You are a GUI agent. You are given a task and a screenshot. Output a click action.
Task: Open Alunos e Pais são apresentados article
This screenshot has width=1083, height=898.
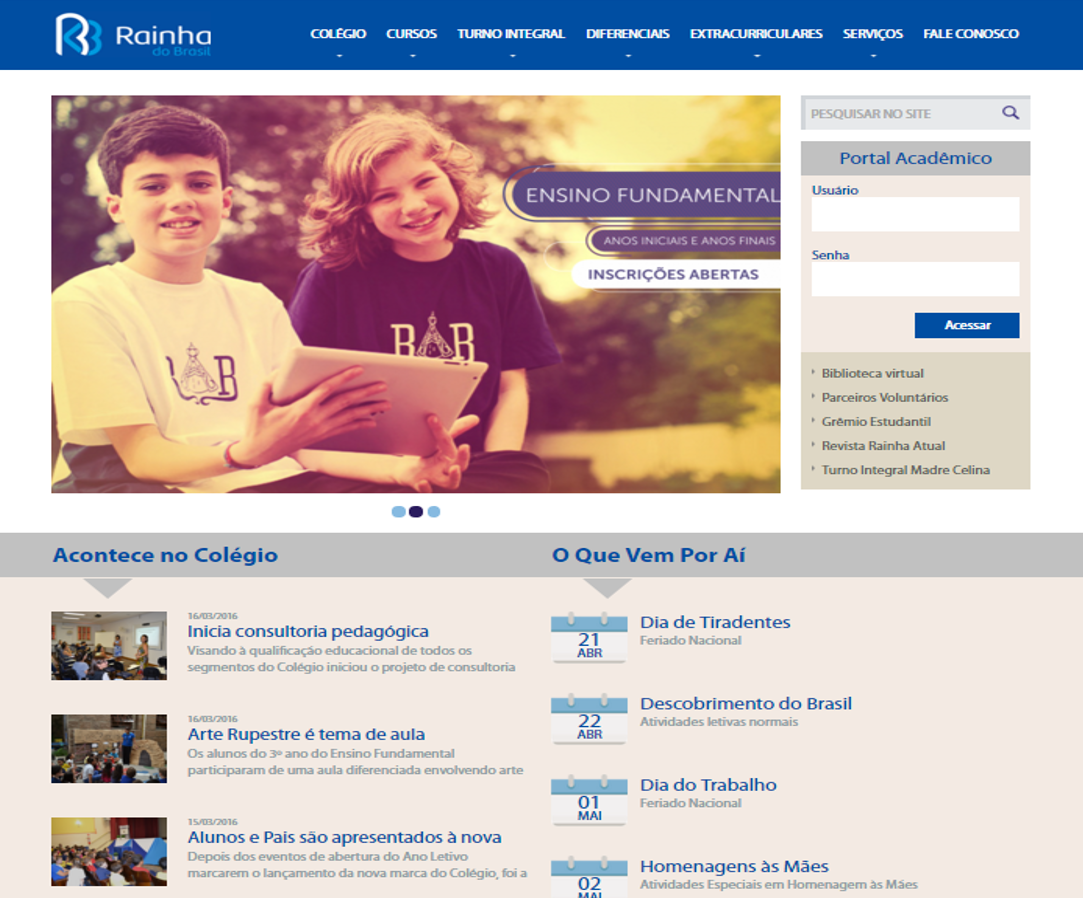344,837
